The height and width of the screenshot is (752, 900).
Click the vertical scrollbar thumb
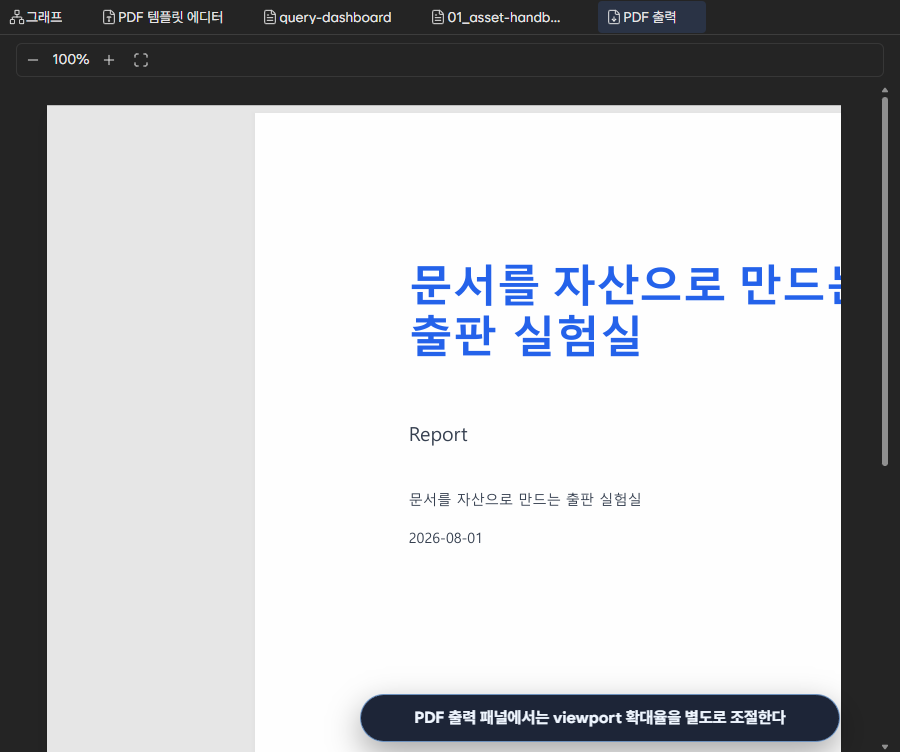point(885,281)
